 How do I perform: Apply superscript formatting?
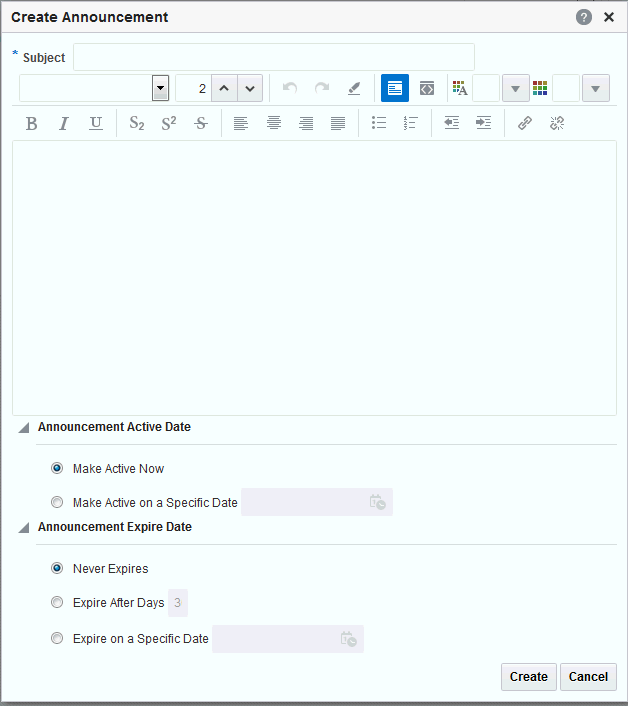169,123
